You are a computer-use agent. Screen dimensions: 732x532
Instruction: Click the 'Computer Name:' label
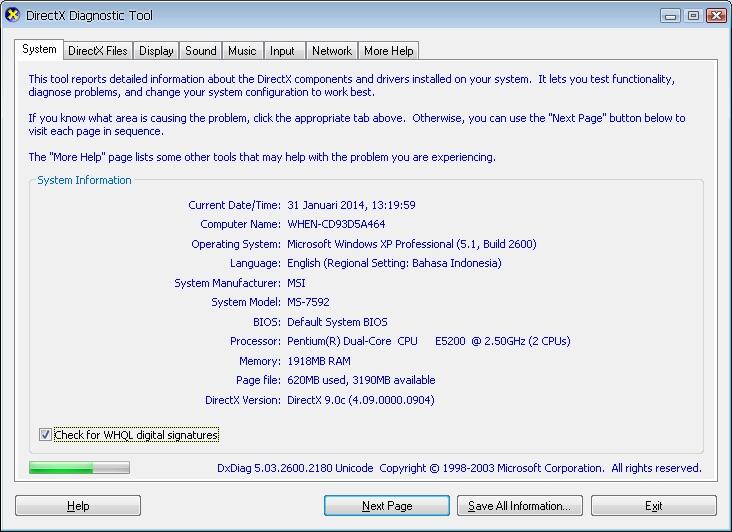[x=240, y=224]
